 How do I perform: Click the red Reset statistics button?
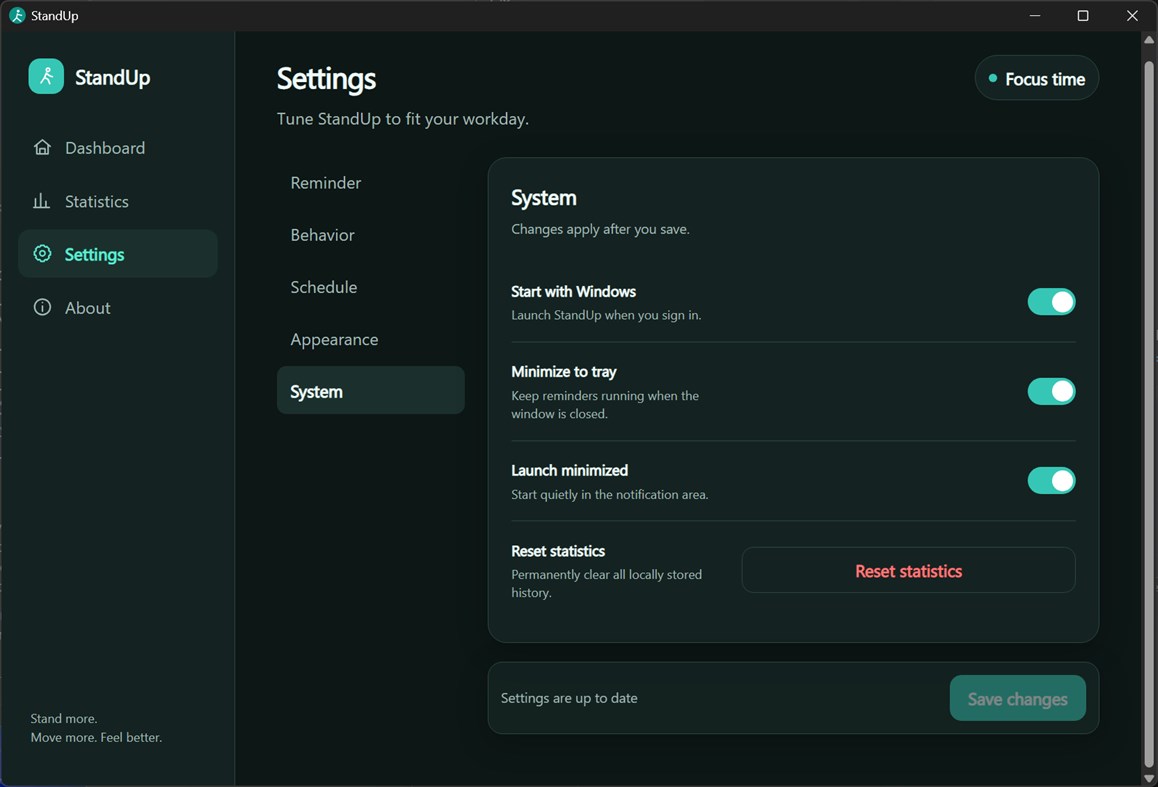tap(908, 570)
